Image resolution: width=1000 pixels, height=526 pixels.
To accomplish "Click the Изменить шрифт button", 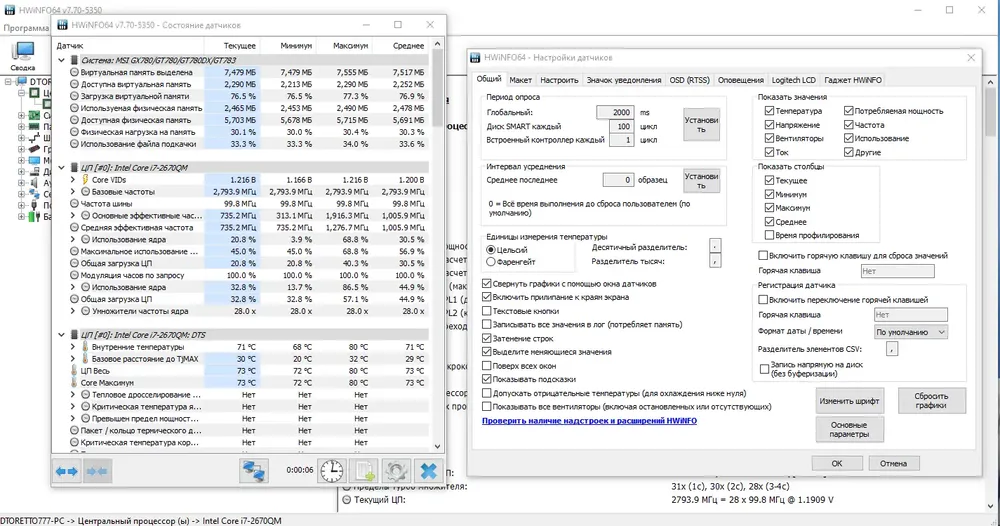I will coord(849,401).
